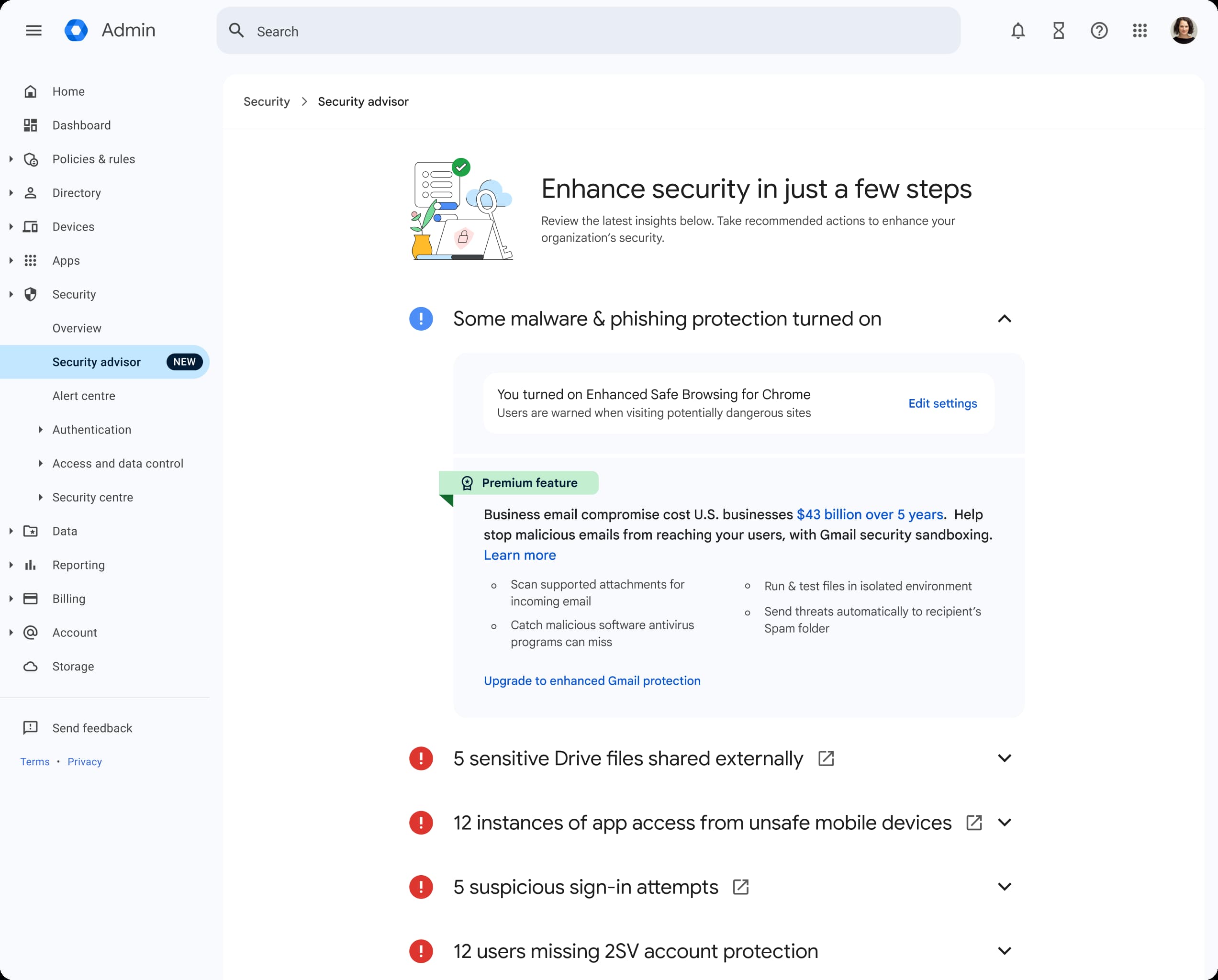Click the Security breadcrumb link
Viewport: 1218px width, 980px height.
(x=267, y=101)
